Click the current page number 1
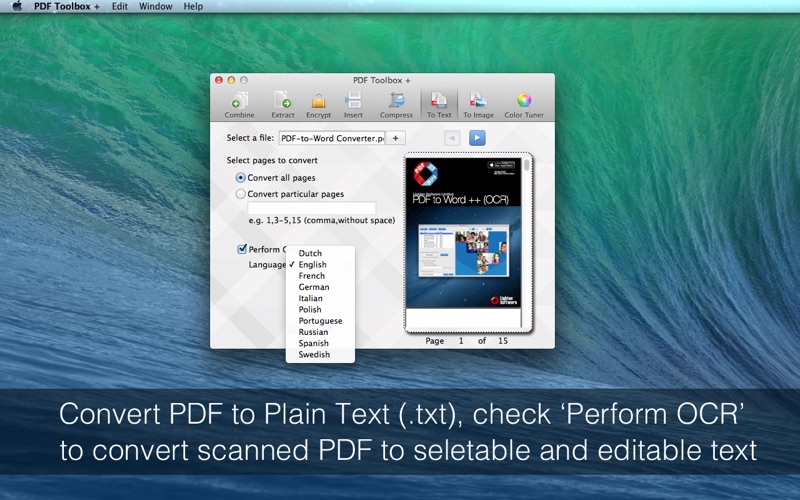The height and width of the screenshot is (500, 800). pos(461,341)
